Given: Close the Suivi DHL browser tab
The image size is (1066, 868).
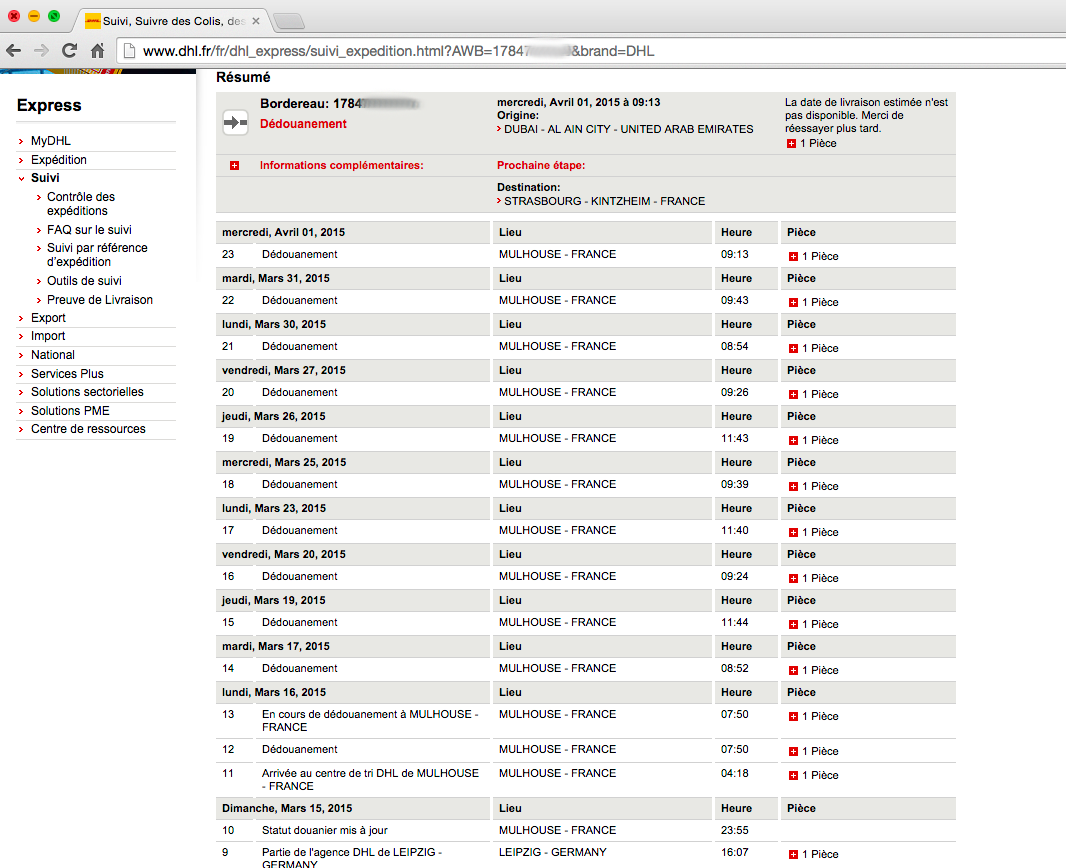Looking at the screenshot, I should tap(256, 21).
